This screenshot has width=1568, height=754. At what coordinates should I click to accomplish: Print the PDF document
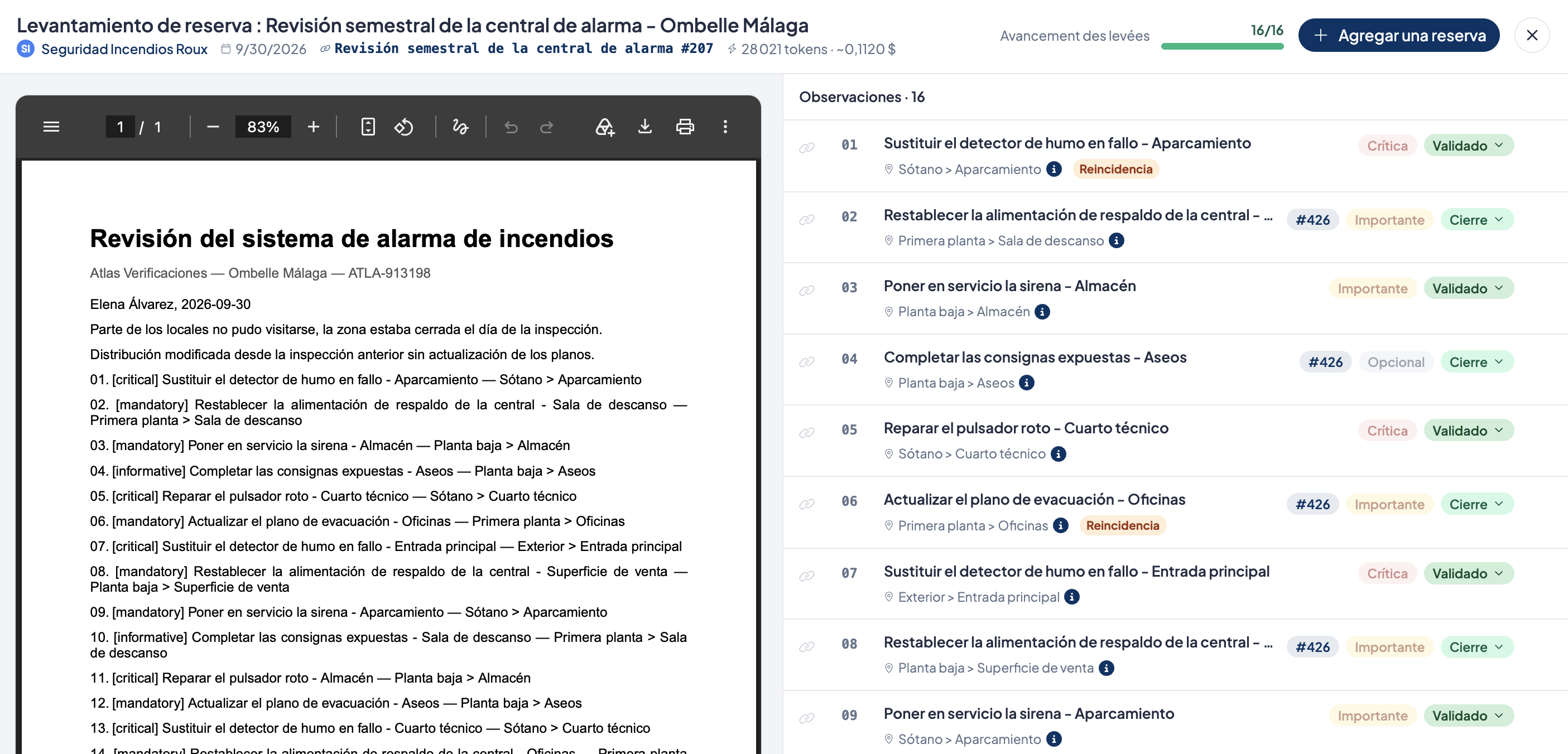(x=685, y=127)
